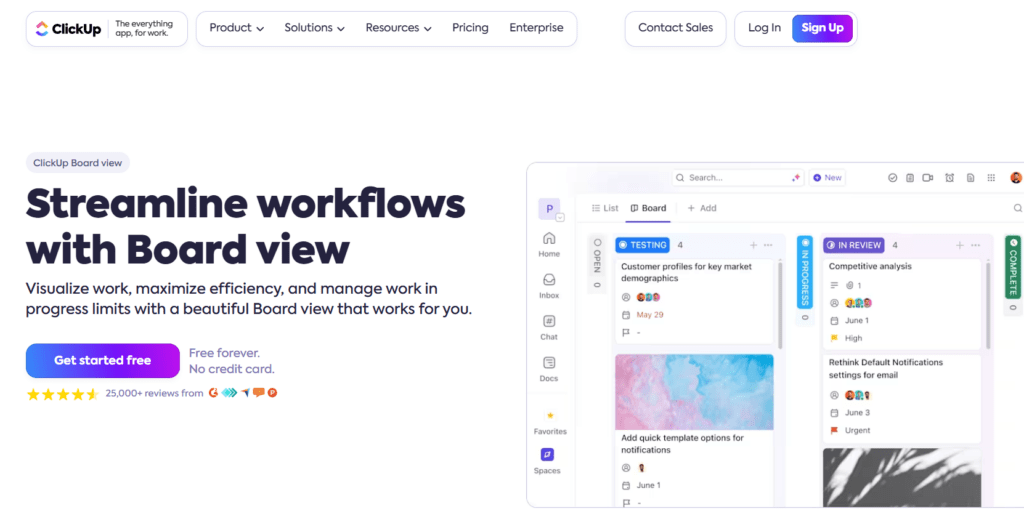Expand the collapsed Complete column

tap(1012, 268)
